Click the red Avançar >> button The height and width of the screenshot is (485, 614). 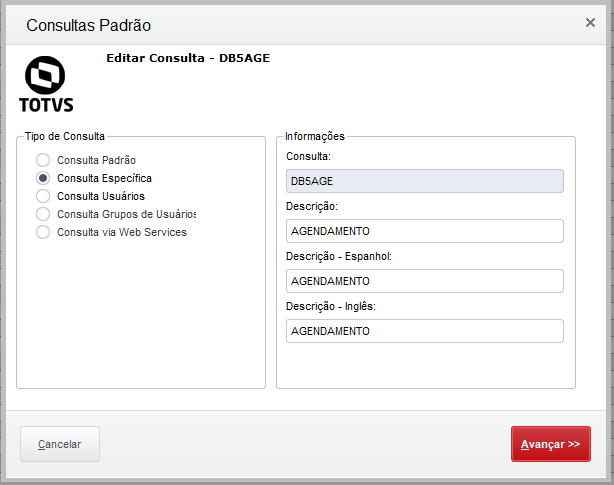[551, 444]
